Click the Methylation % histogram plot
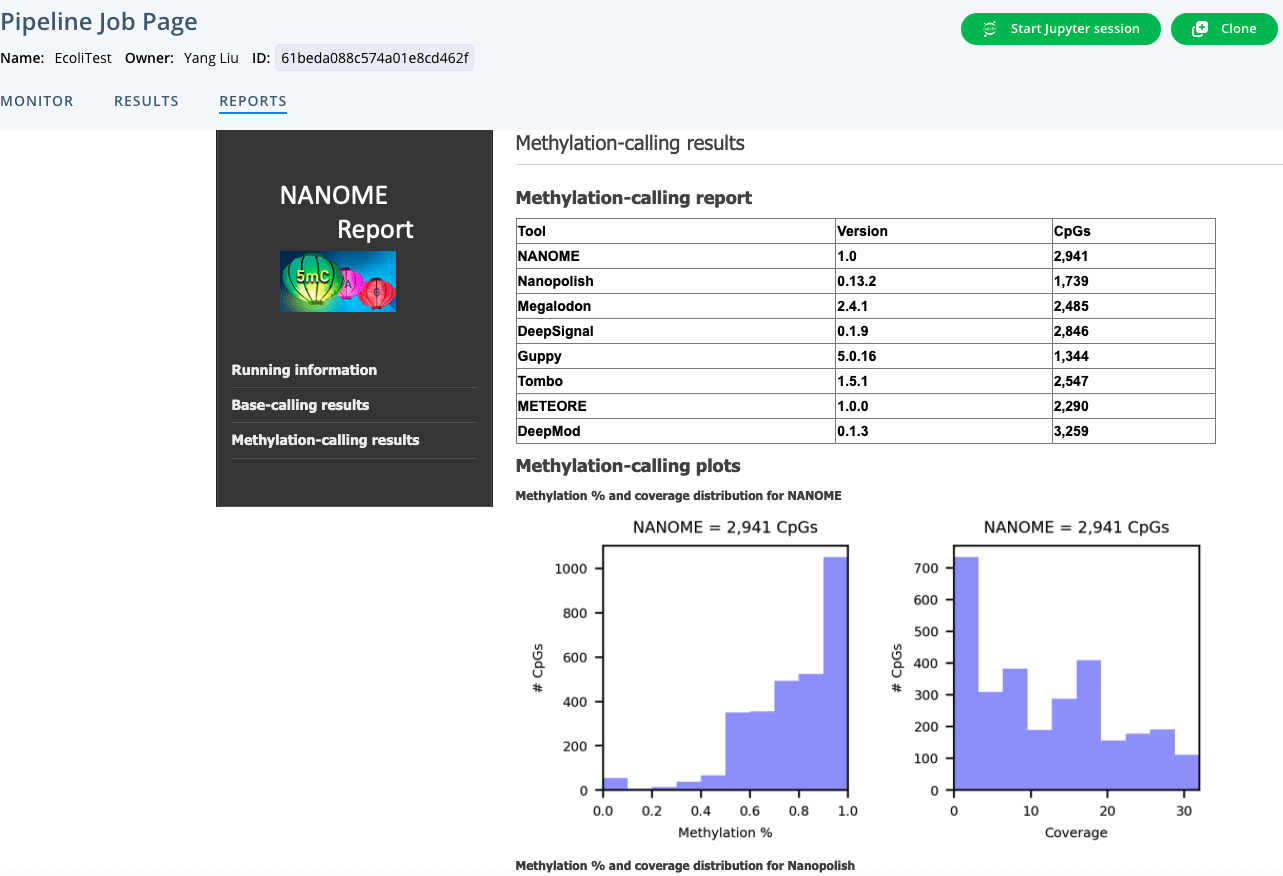Viewport: 1283px width, 876px height. (x=725, y=668)
